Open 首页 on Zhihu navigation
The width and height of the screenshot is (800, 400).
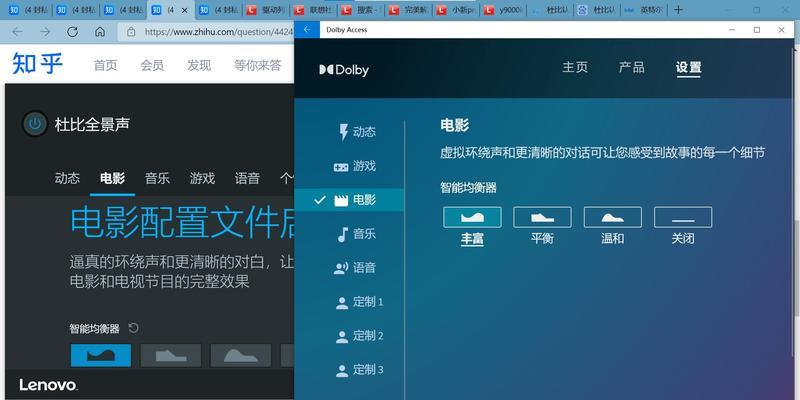pos(106,65)
